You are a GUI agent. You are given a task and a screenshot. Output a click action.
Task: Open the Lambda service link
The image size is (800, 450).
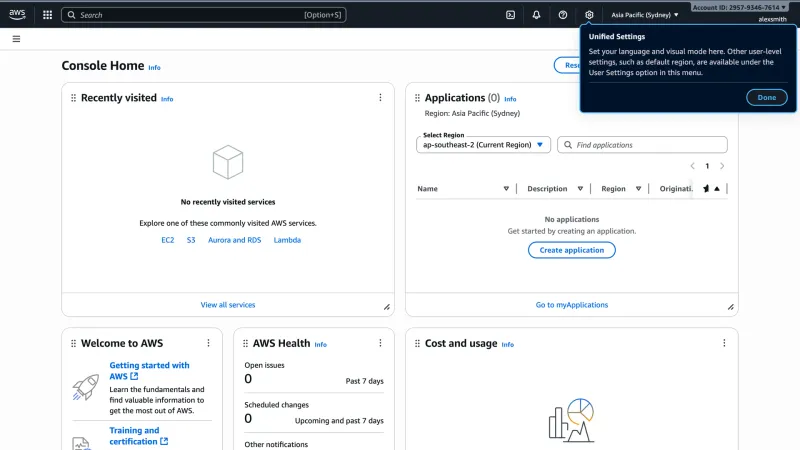(x=287, y=240)
